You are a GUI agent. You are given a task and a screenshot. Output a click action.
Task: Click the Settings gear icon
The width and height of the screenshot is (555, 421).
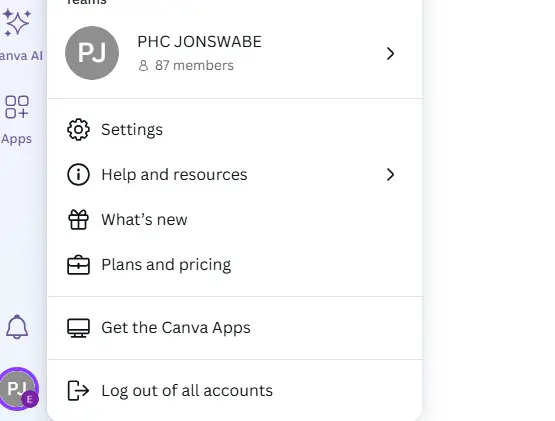(x=78, y=130)
